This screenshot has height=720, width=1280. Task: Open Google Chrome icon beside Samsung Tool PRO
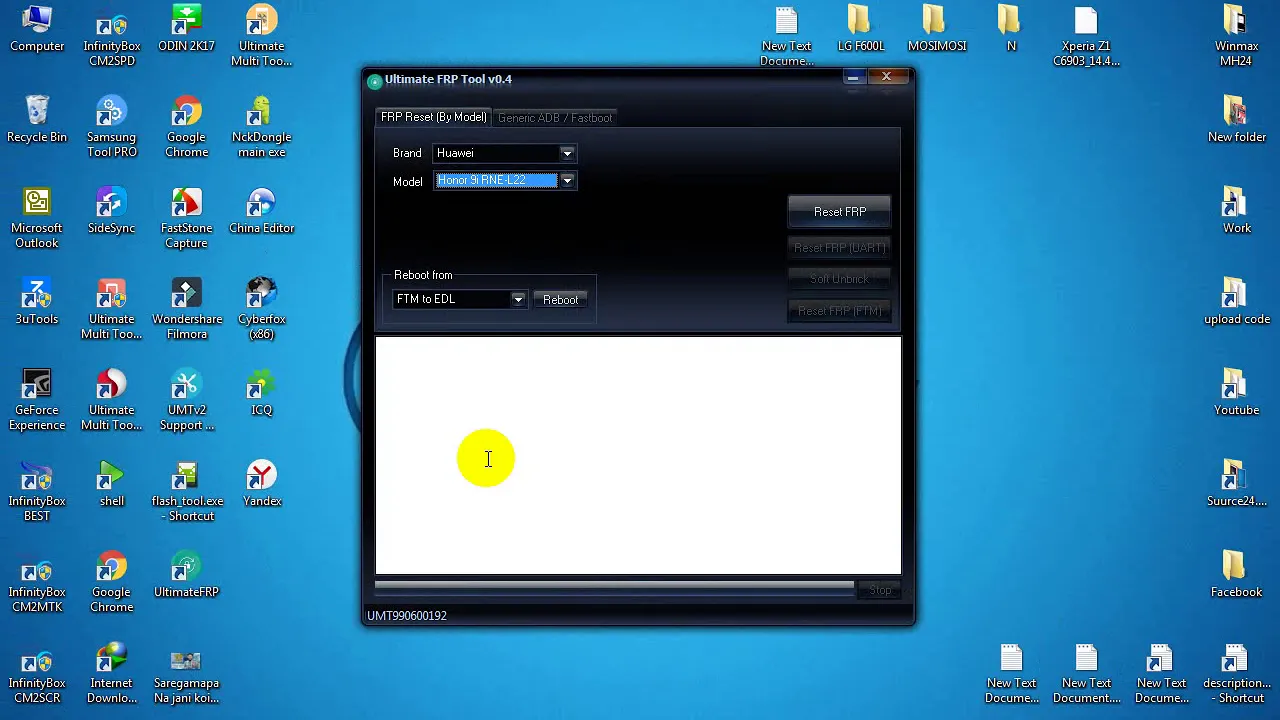coord(187,127)
